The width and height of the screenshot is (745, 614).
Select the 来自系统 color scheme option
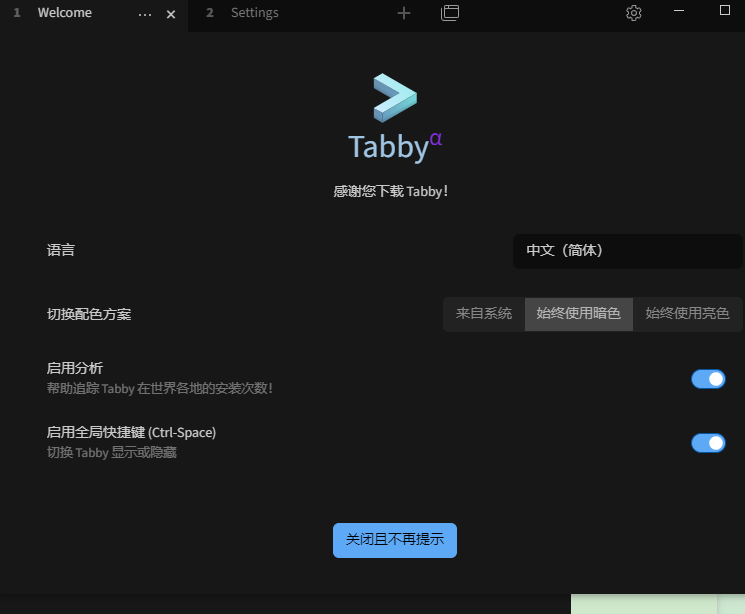tap(484, 314)
